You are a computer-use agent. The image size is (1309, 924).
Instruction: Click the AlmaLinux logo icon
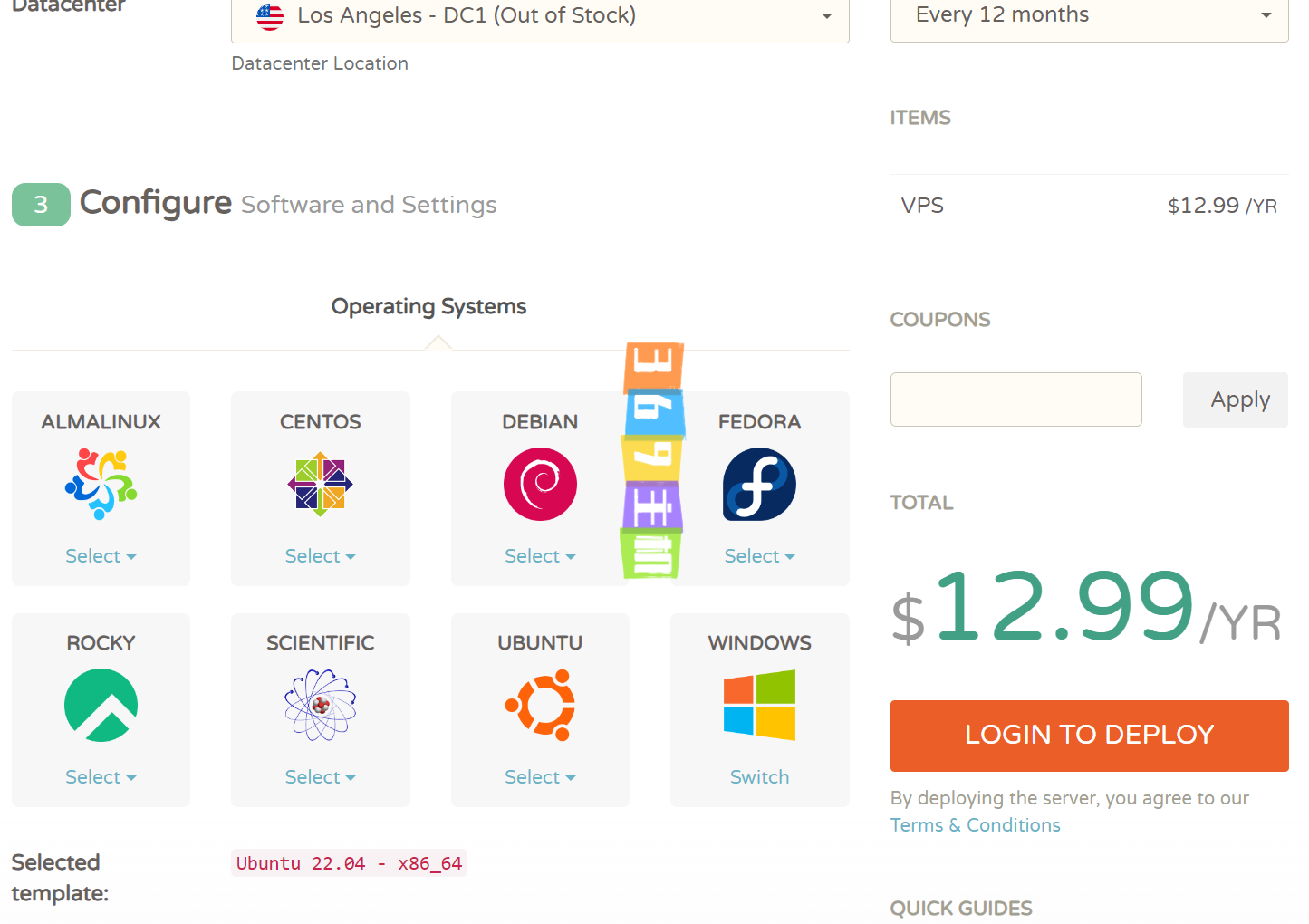[101, 485]
